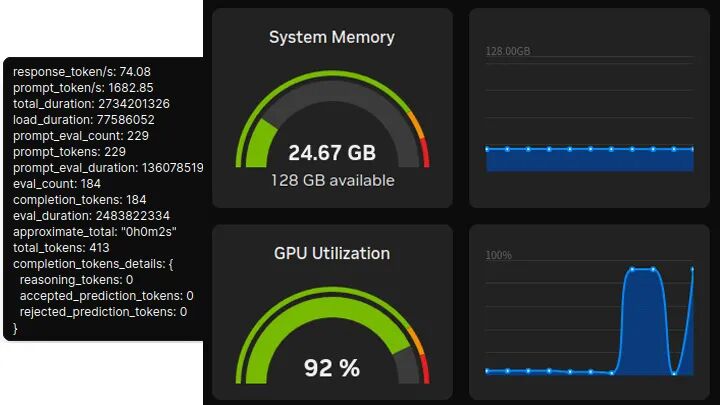Click the response_token/s line in the stats tooltip
This screenshot has height=405, width=720.
[81, 72]
